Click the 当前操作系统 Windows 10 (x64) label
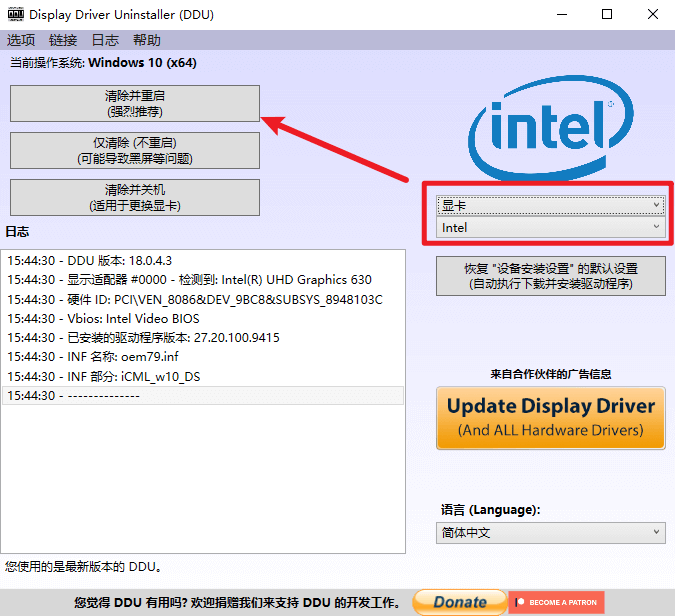 pos(103,63)
